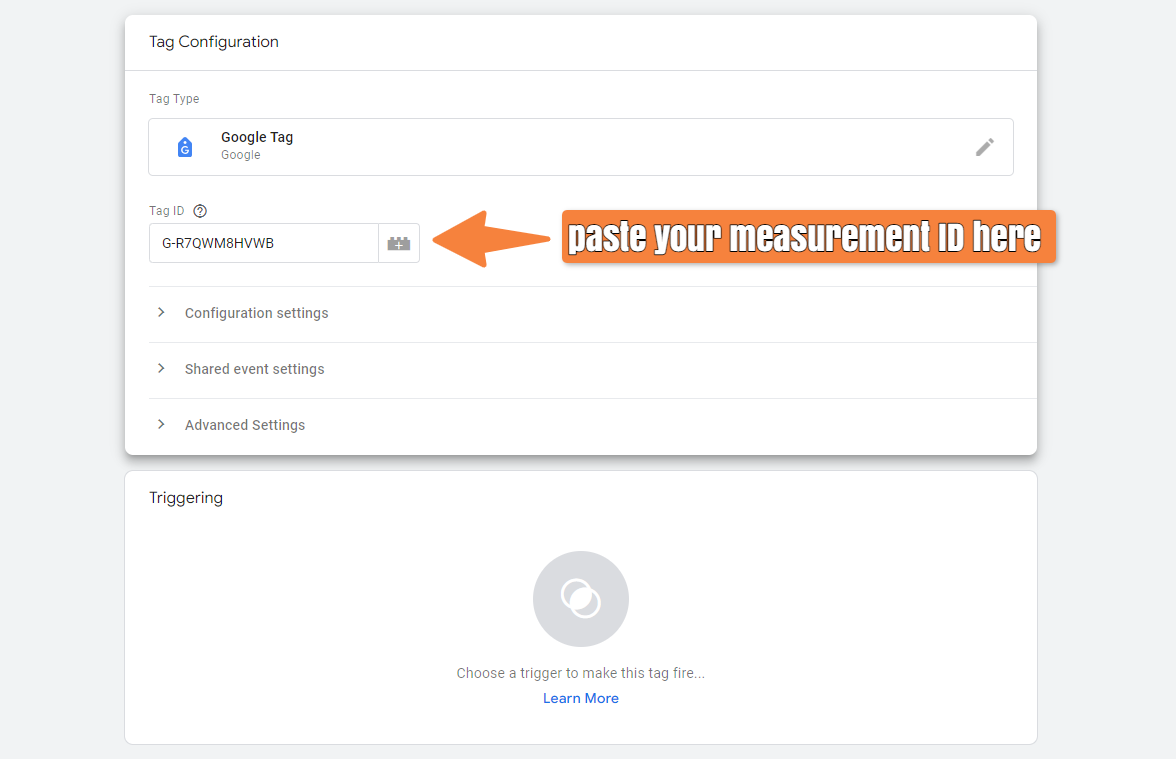Select the Google Tag type name
This screenshot has height=759, width=1176.
tap(257, 137)
